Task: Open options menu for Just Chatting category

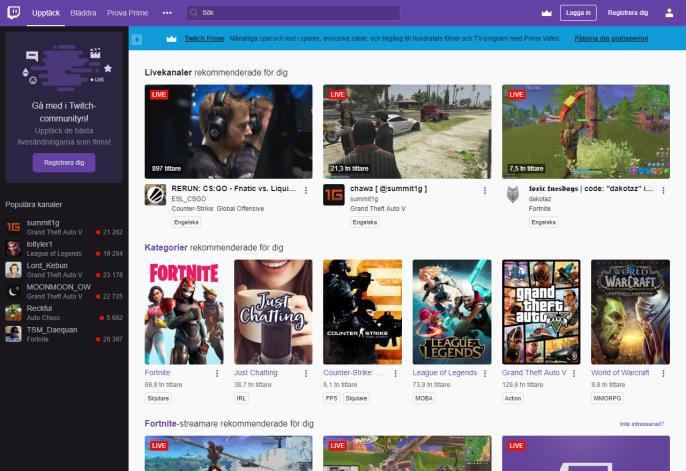Action: (x=306, y=373)
